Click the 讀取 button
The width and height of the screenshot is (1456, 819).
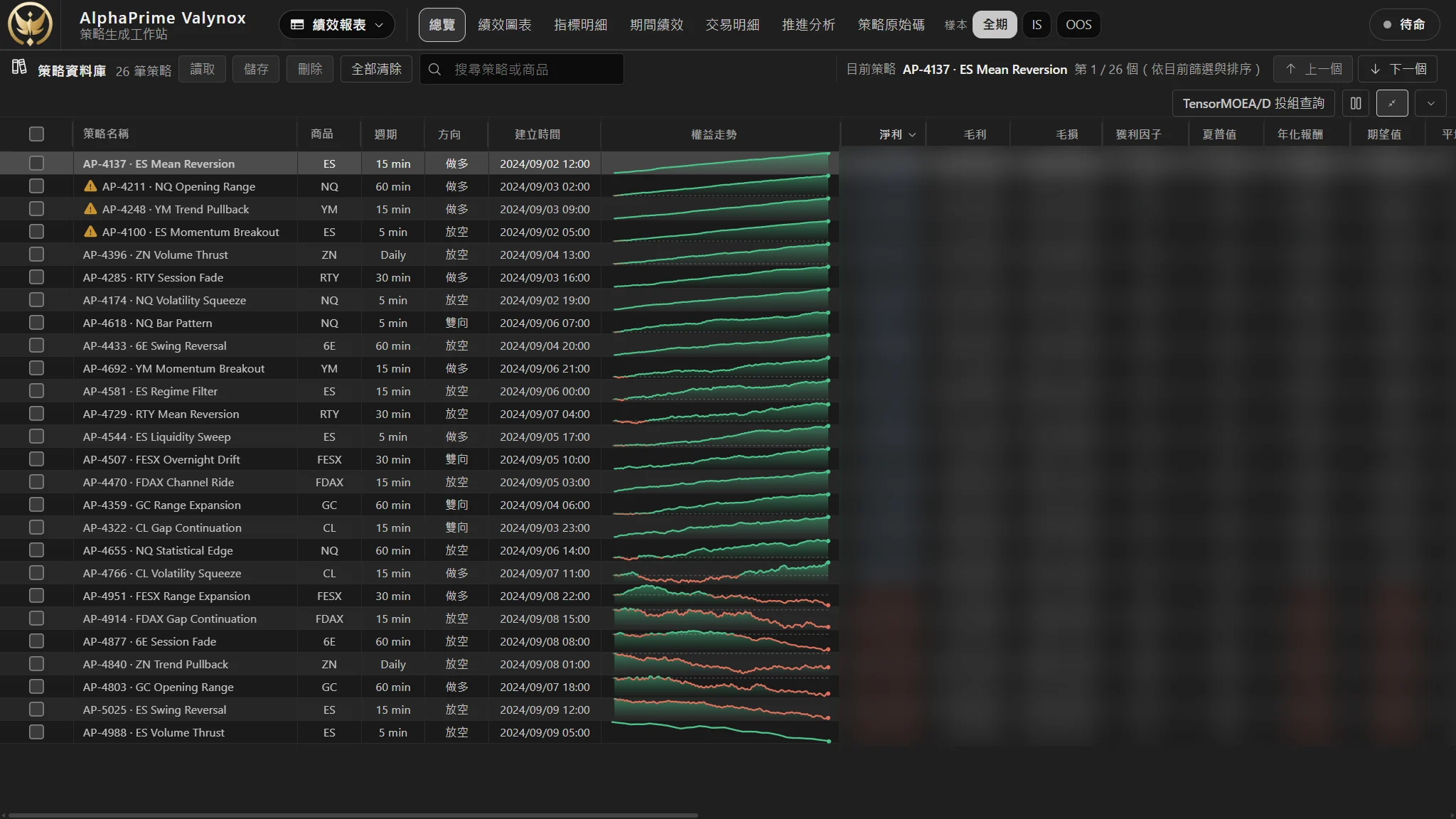(202, 69)
